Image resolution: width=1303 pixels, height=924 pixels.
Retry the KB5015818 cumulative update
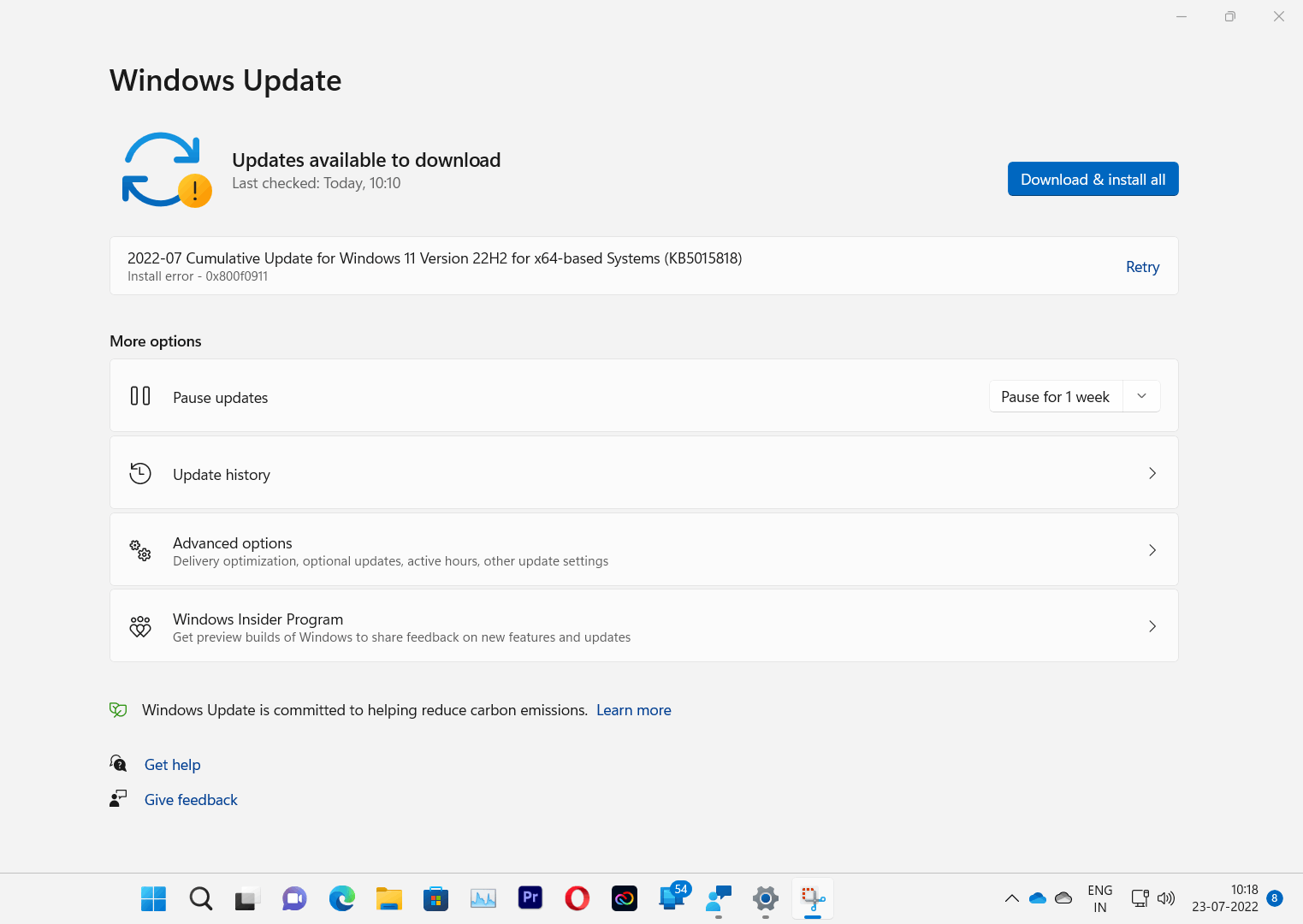coord(1142,267)
